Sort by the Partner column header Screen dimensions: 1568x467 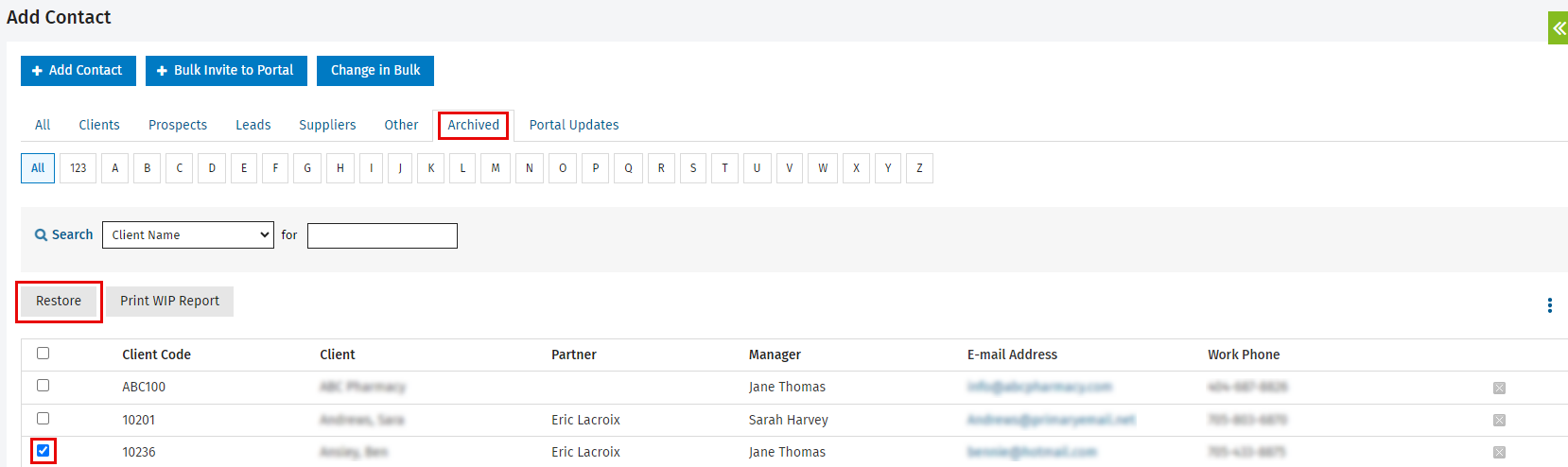(574, 355)
